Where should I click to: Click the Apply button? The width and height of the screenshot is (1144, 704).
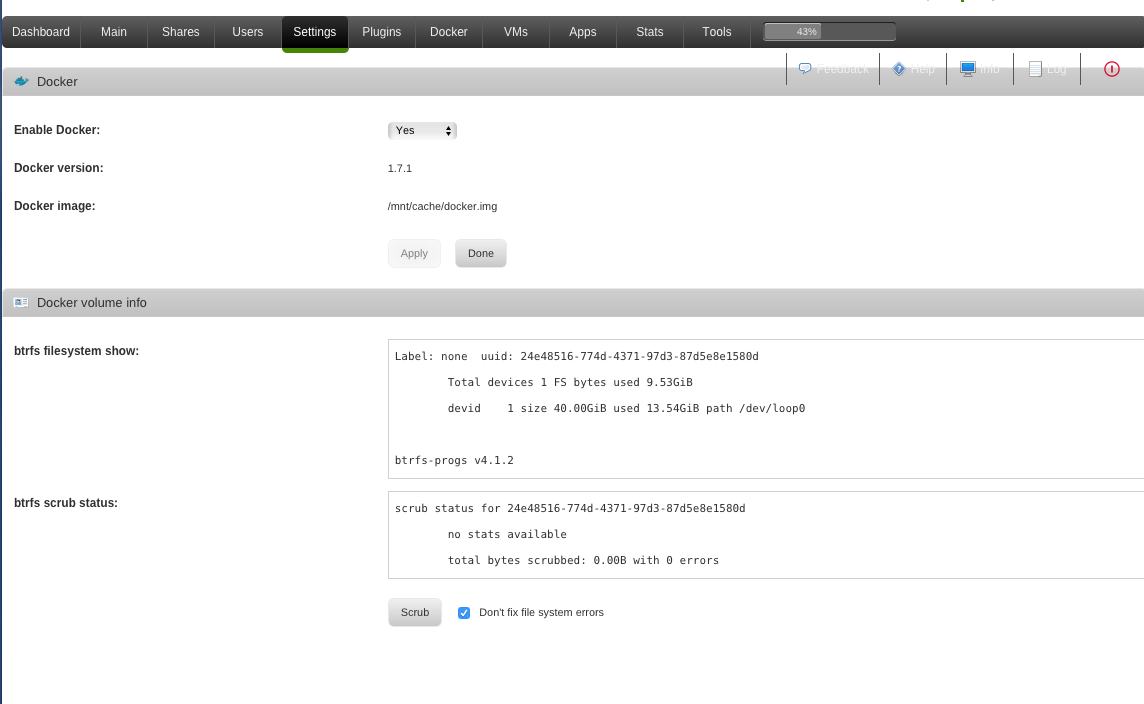pyautogui.click(x=414, y=253)
